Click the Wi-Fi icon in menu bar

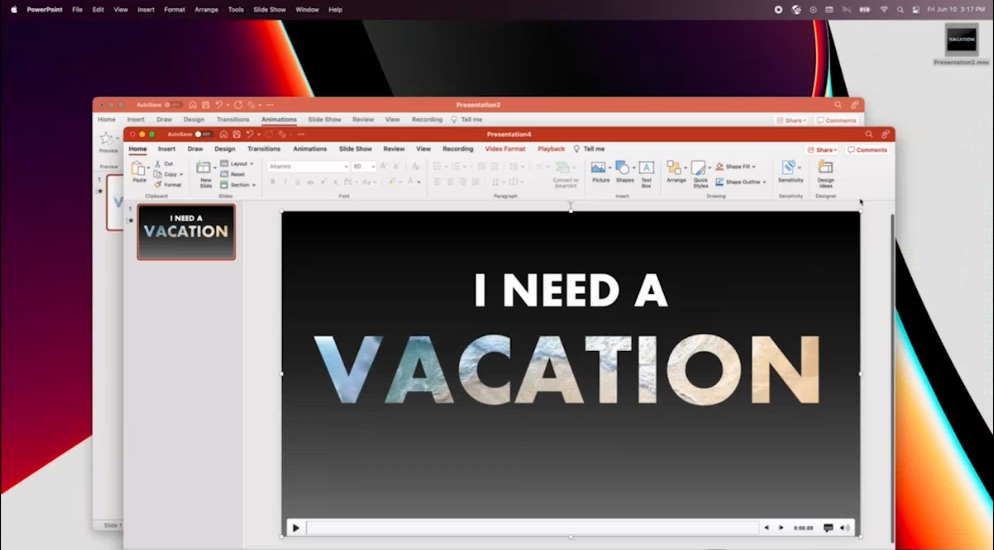[884, 10]
